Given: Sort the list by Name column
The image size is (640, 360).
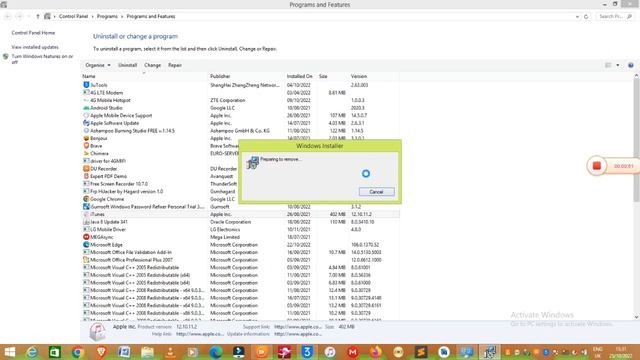Looking at the screenshot, I should [89, 76].
